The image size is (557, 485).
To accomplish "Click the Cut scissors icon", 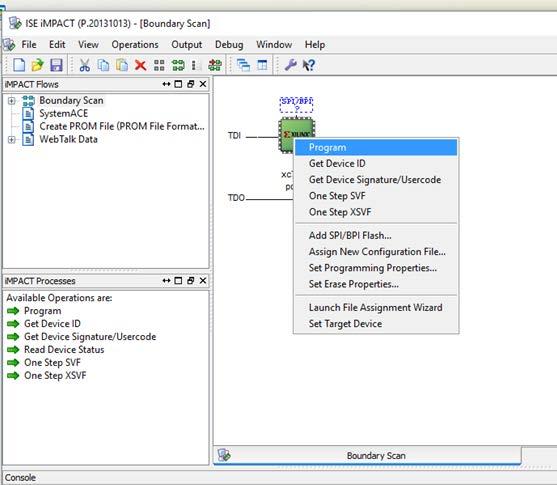I will (85, 65).
